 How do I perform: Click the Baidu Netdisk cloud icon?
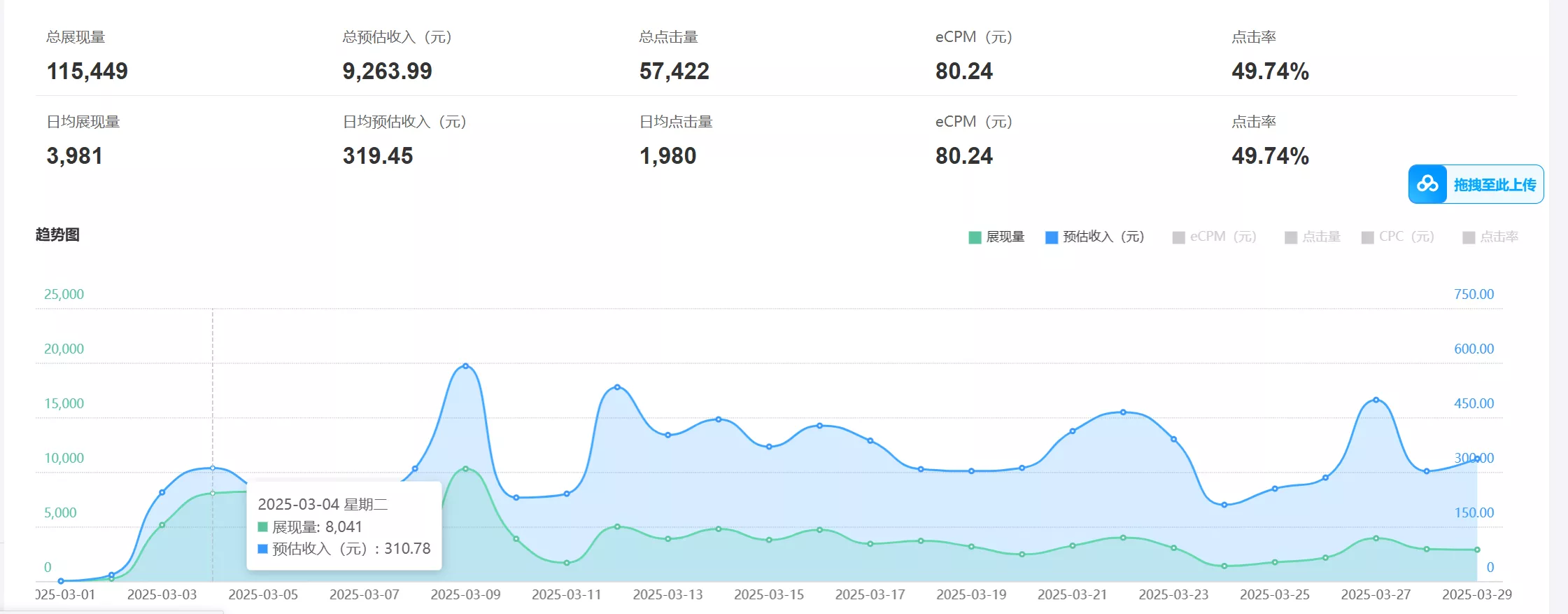tap(1427, 184)
